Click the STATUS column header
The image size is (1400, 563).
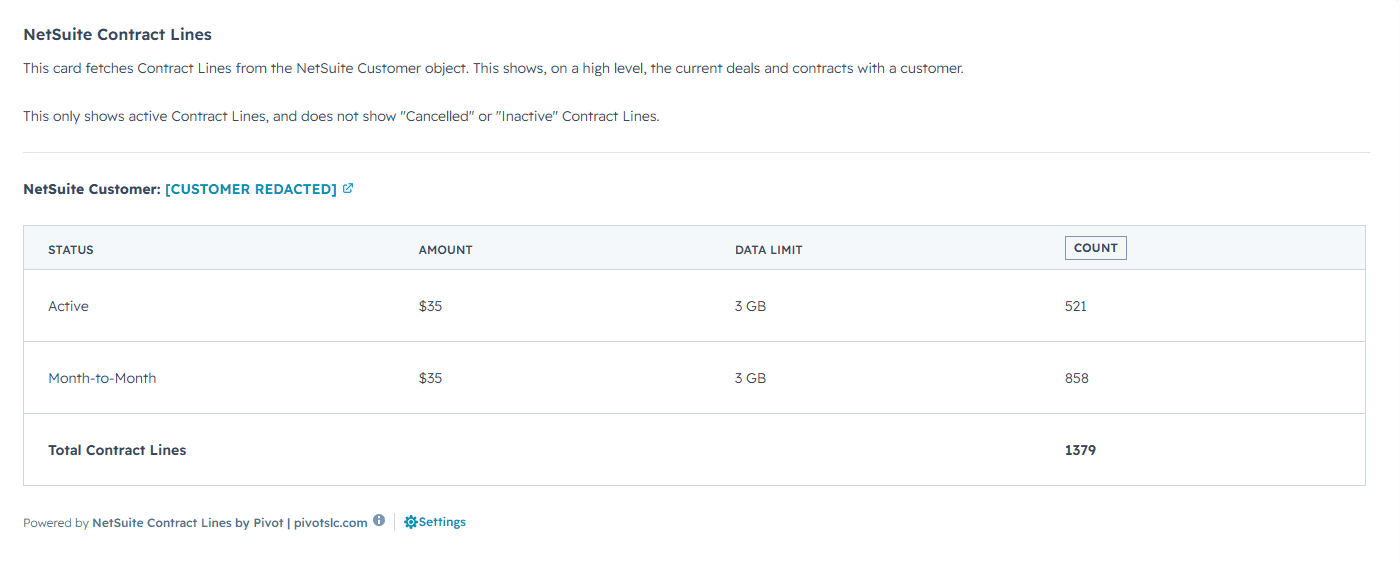pyautogui.click(x=71, y=250)
